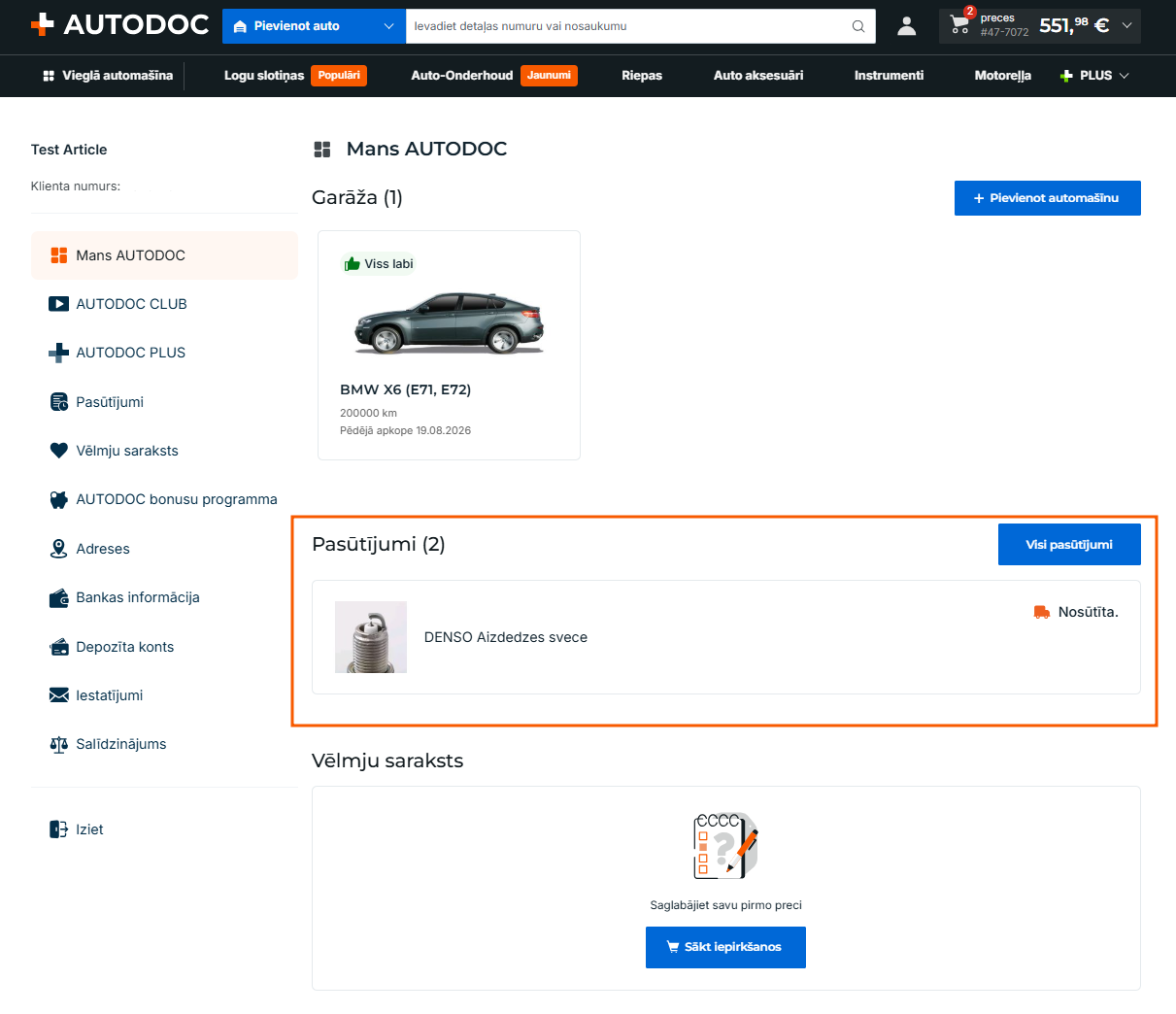This screenshot has height=1014, width=1176.
Task: Click the wishlist empty checklist illustration
Action: (x=725, y=846)
